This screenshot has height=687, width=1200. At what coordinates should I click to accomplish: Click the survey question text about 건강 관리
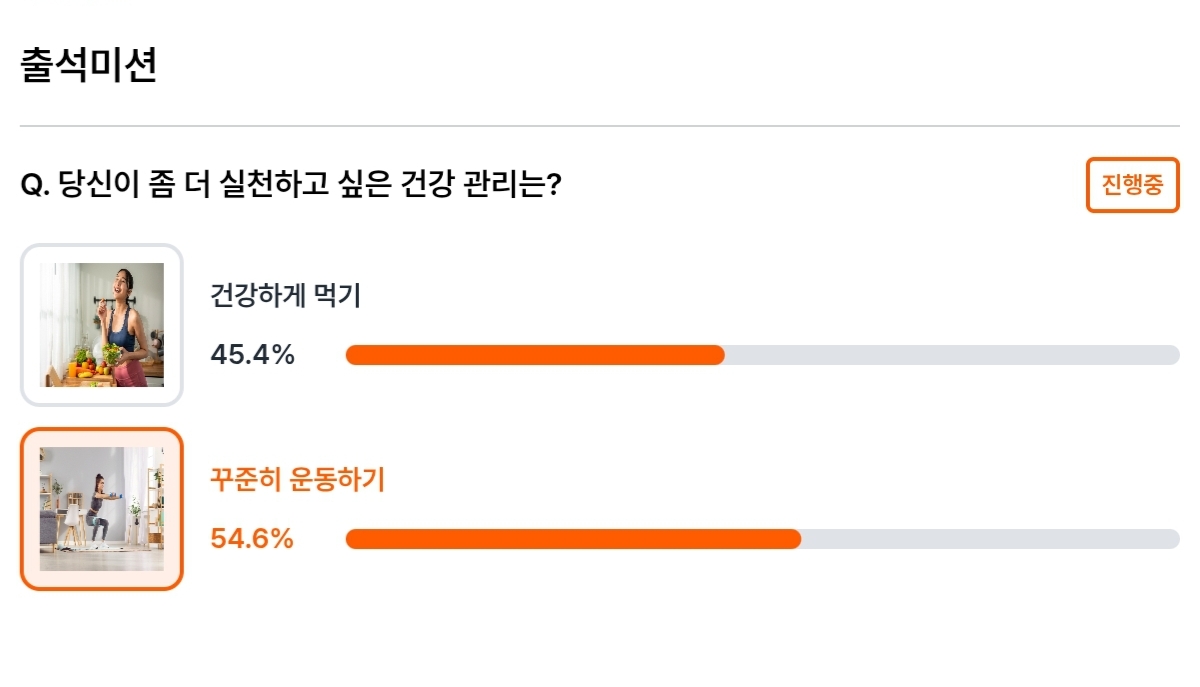point(290,185)
